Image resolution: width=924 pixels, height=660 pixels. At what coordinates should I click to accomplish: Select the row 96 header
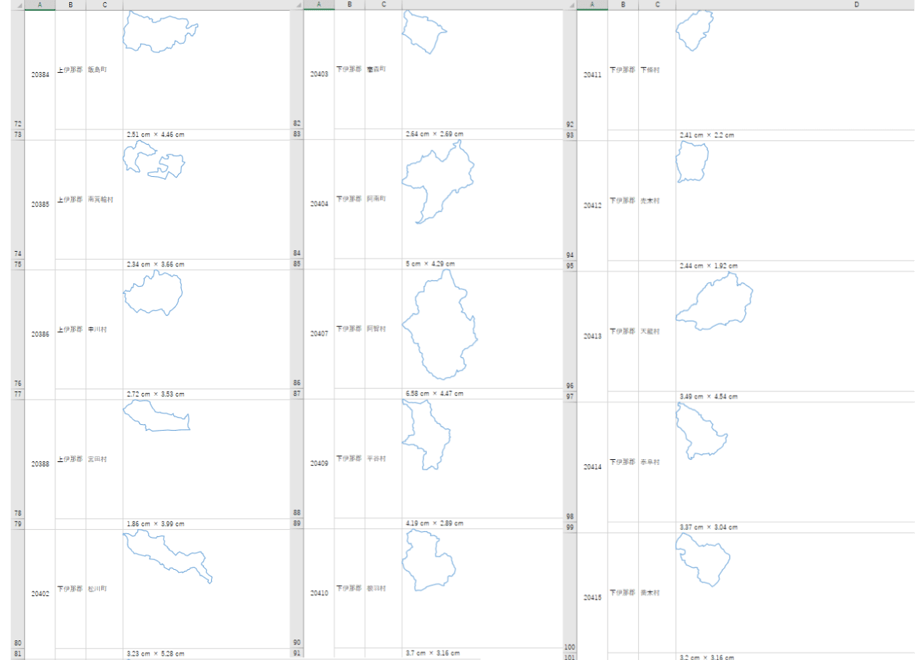click(570, 332)
